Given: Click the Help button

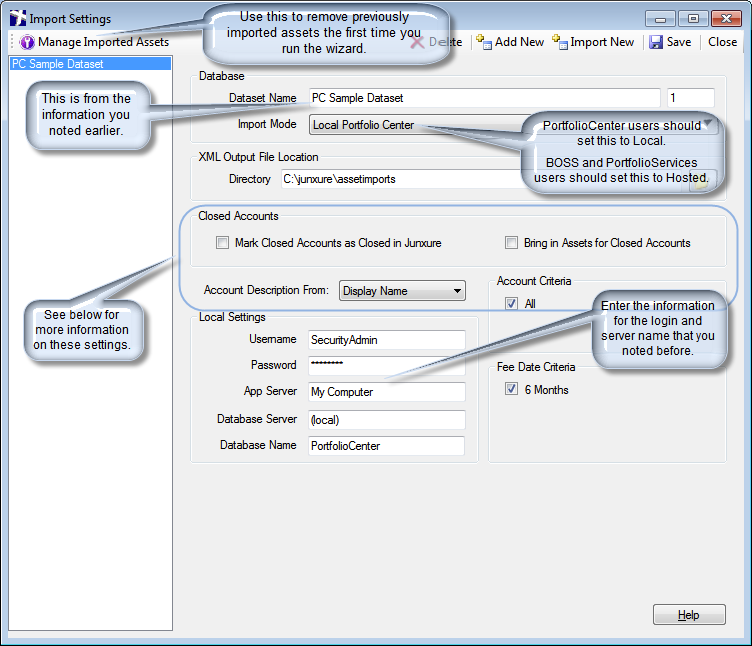Looking at the screenshot, I should tap(689, 615).
